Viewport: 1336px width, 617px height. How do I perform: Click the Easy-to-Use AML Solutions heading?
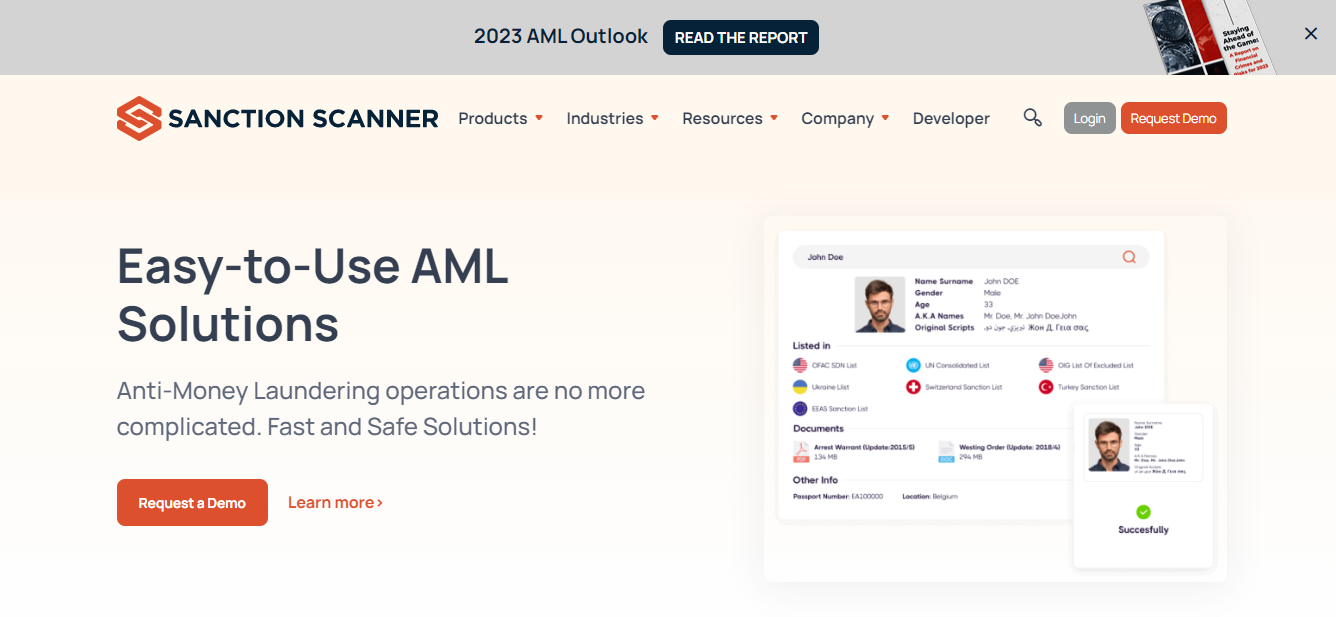click(313, 295)
